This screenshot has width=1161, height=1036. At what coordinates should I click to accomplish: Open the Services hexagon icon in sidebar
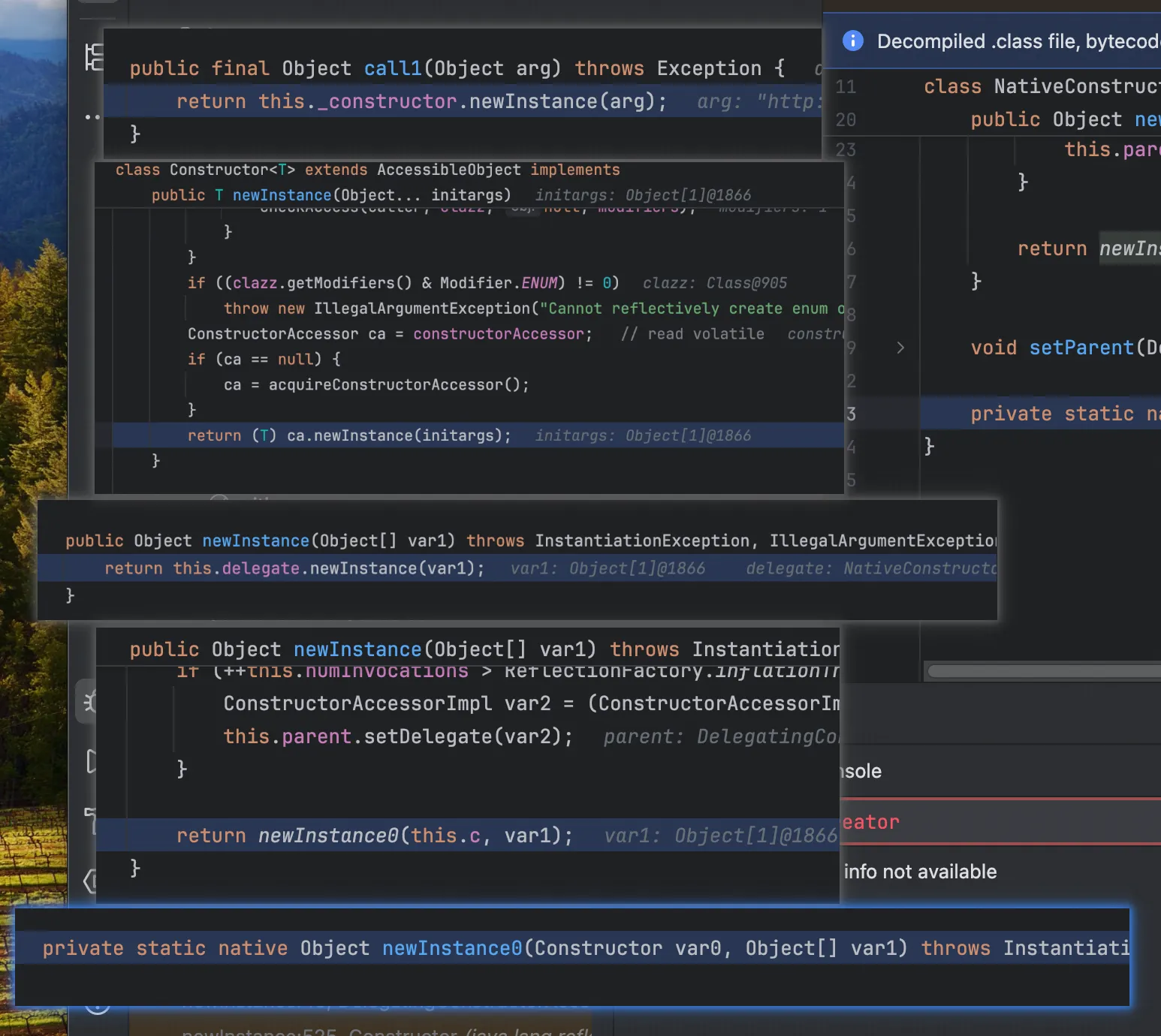[x=89, y=880]
